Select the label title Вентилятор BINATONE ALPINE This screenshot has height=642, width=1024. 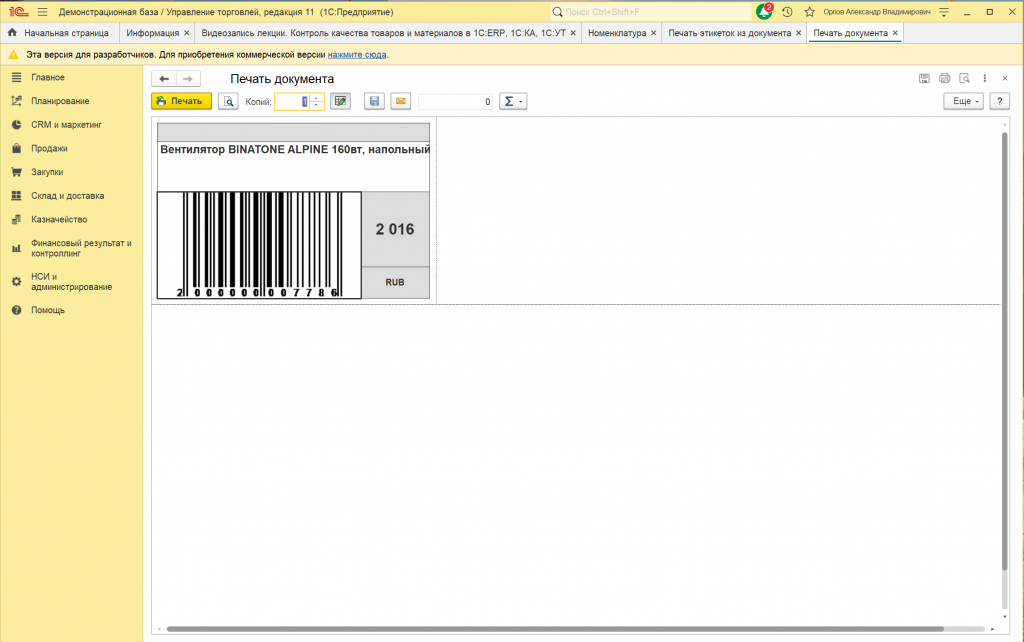point(293,150)
